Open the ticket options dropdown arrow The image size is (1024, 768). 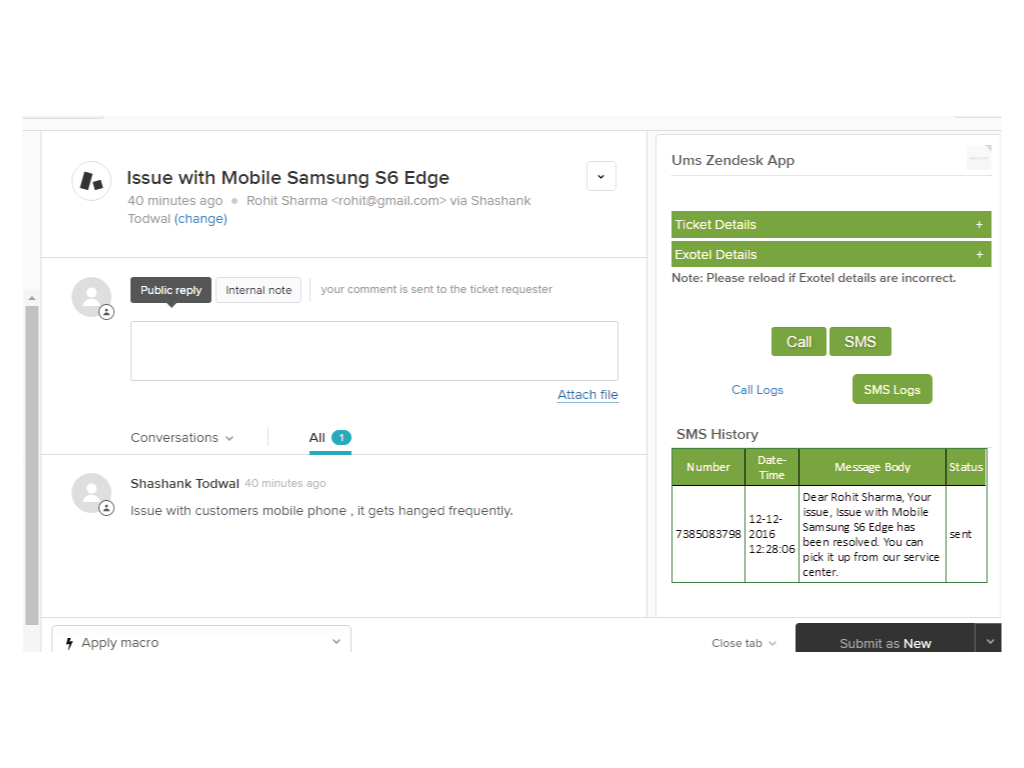tap(601, 176)
